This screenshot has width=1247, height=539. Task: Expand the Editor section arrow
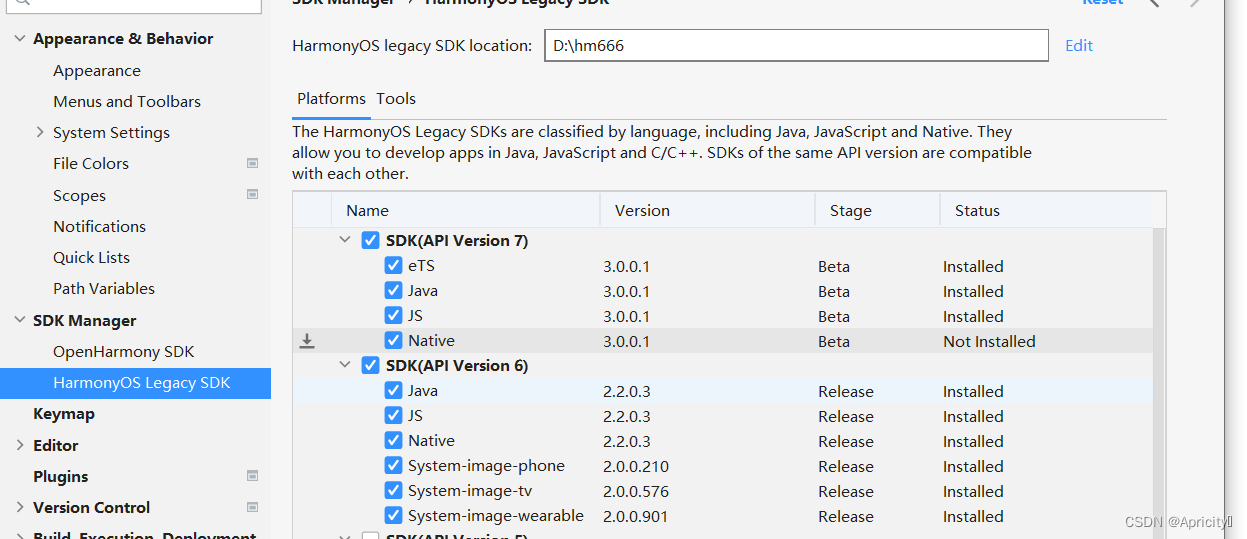pos(20,445)
